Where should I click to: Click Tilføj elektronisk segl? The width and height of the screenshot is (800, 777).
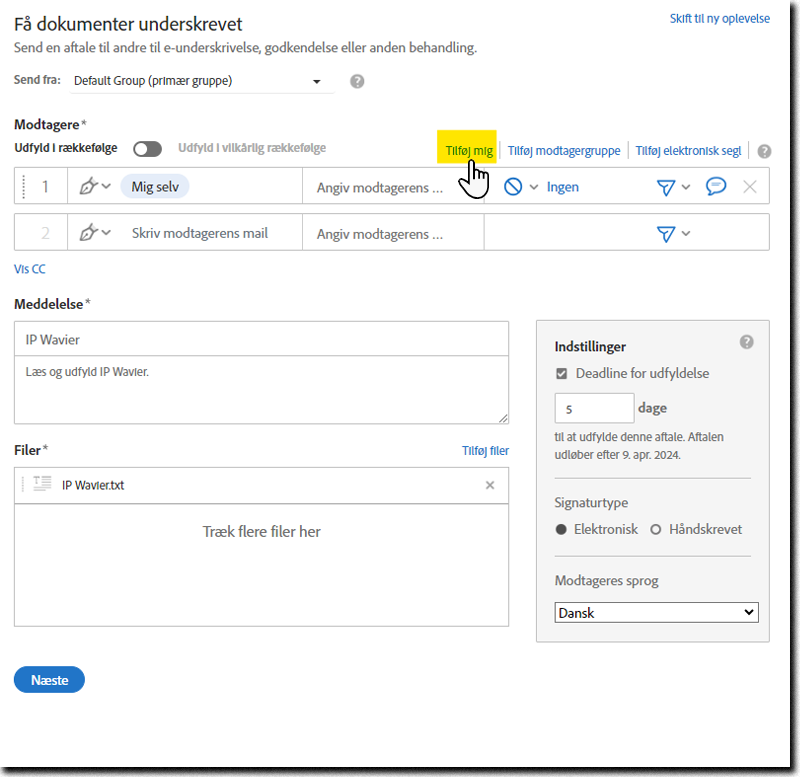[690, 150]
